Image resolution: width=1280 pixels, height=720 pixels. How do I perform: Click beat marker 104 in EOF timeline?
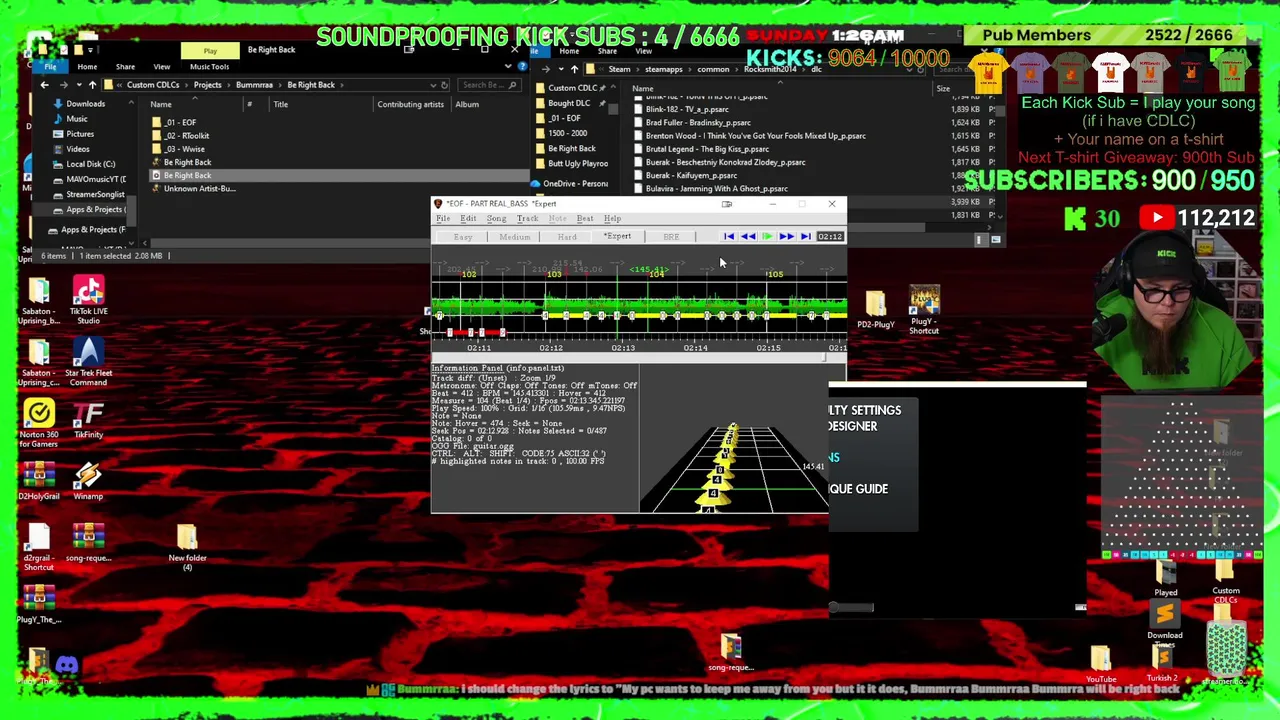pos(656,275)
